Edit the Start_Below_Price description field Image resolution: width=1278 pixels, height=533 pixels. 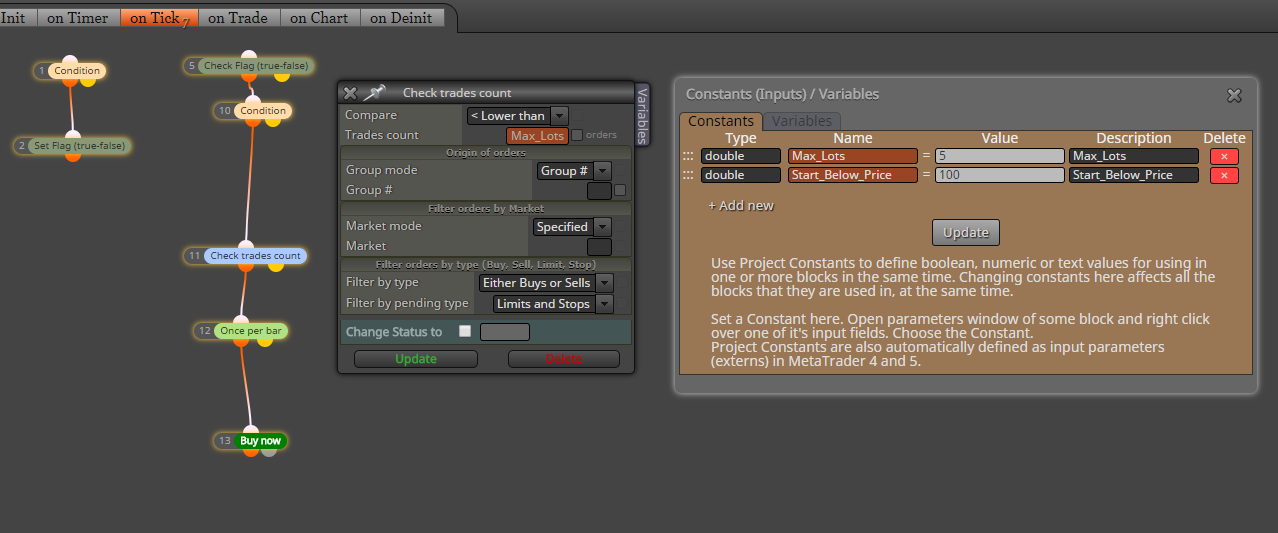1134,175
